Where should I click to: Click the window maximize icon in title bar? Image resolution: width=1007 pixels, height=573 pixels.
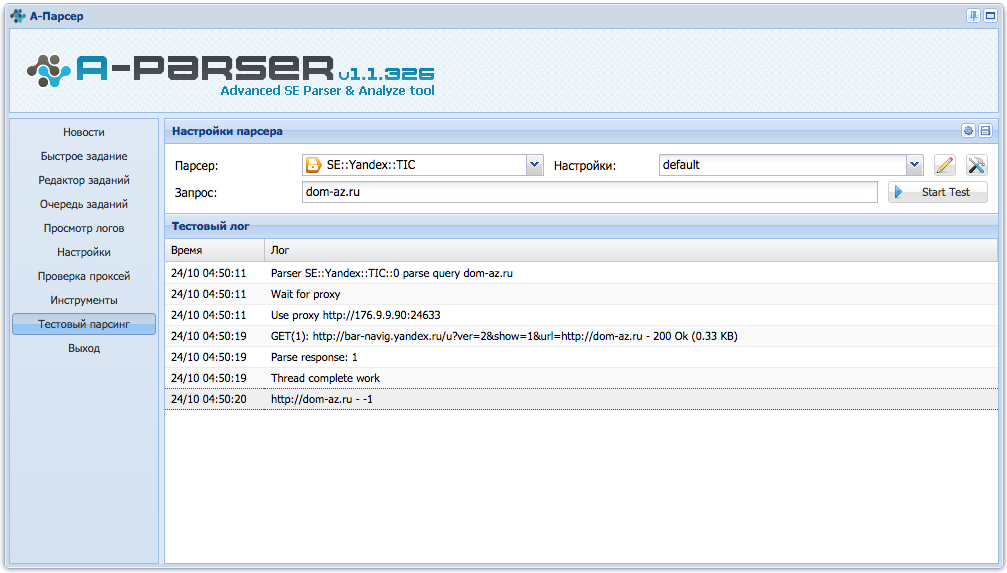[x=990, y=16]
